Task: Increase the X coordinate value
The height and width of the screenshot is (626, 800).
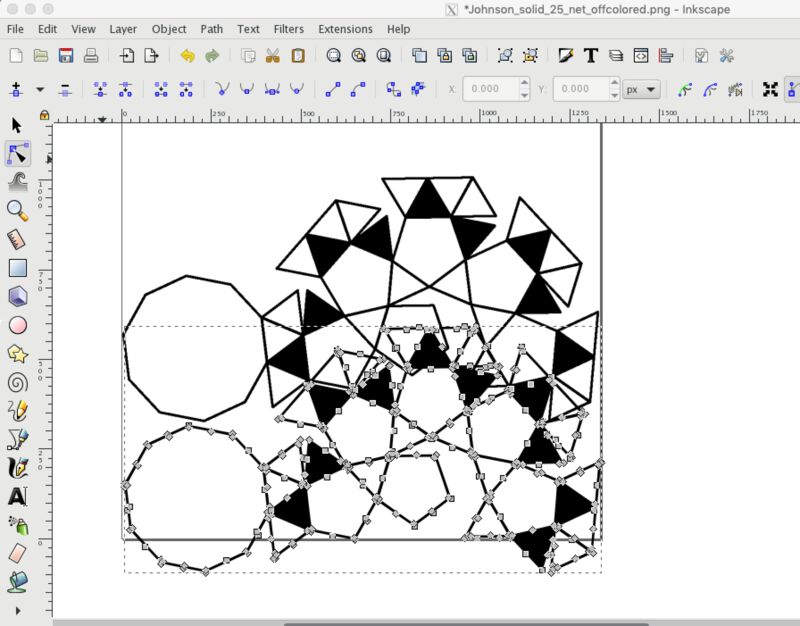Action: pos(524,83)
